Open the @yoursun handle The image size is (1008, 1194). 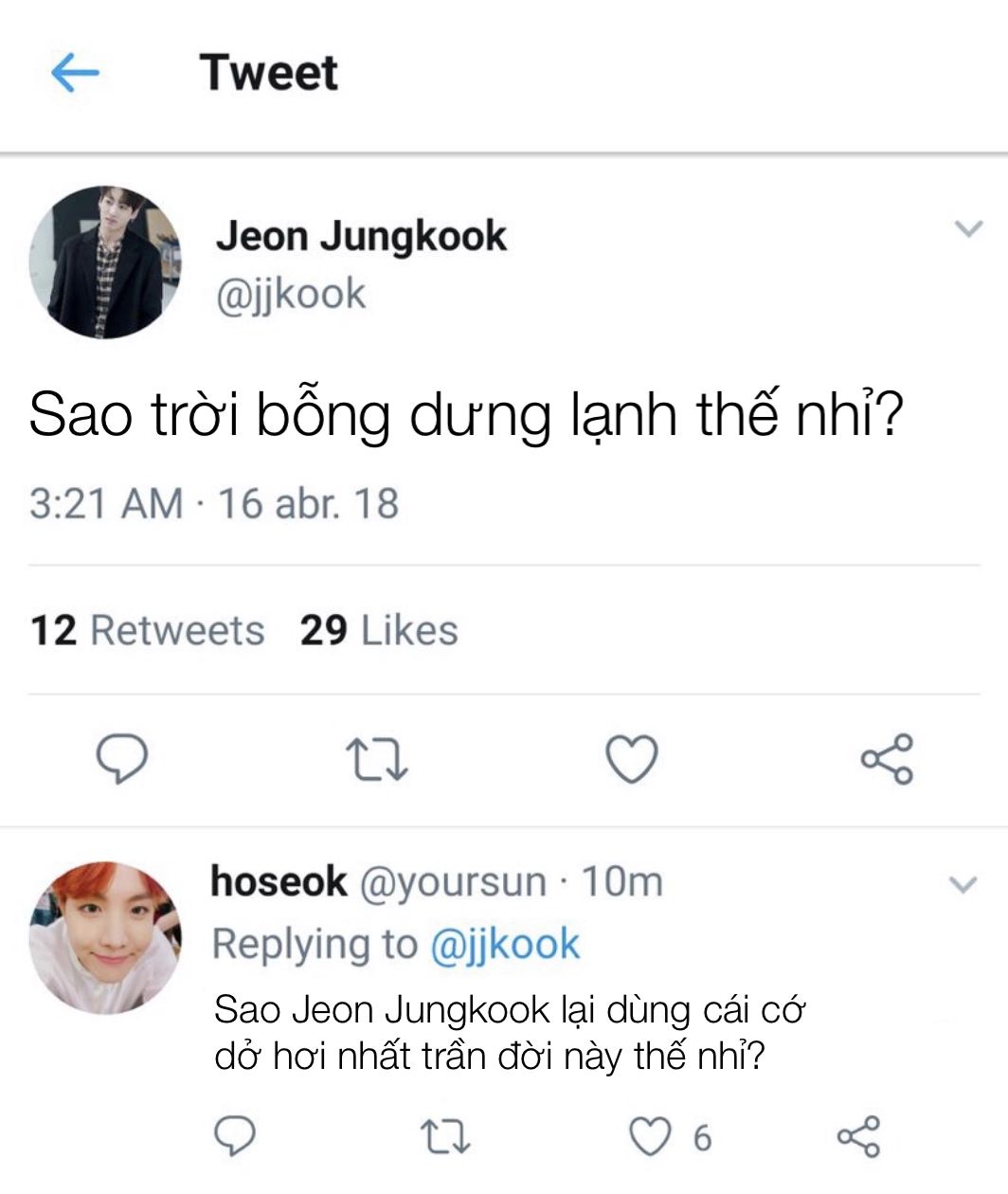pyautogui.click(x=453, y=882)
